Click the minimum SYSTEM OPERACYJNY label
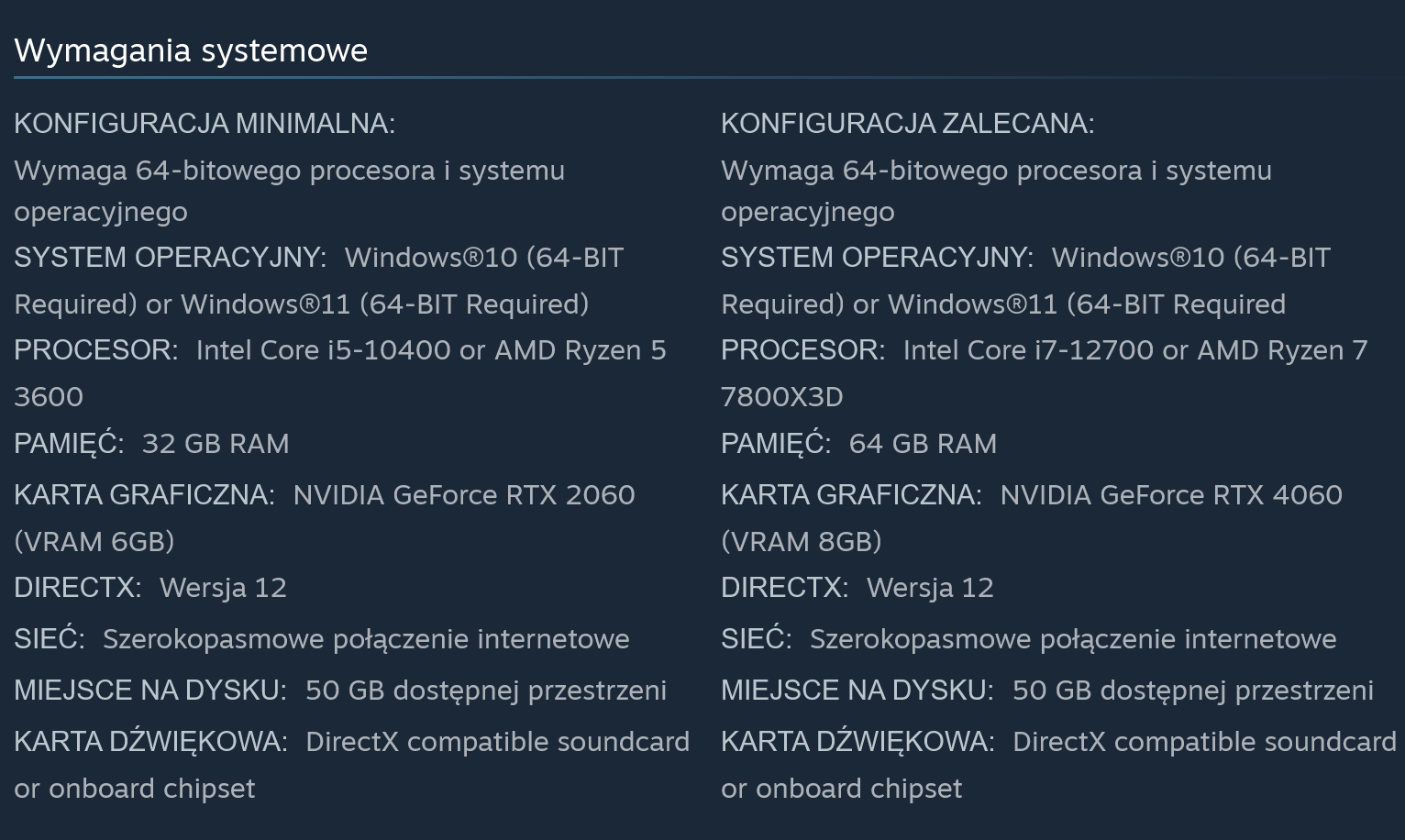Screen dimensions: 1405x840 click(x=171, y=258)
